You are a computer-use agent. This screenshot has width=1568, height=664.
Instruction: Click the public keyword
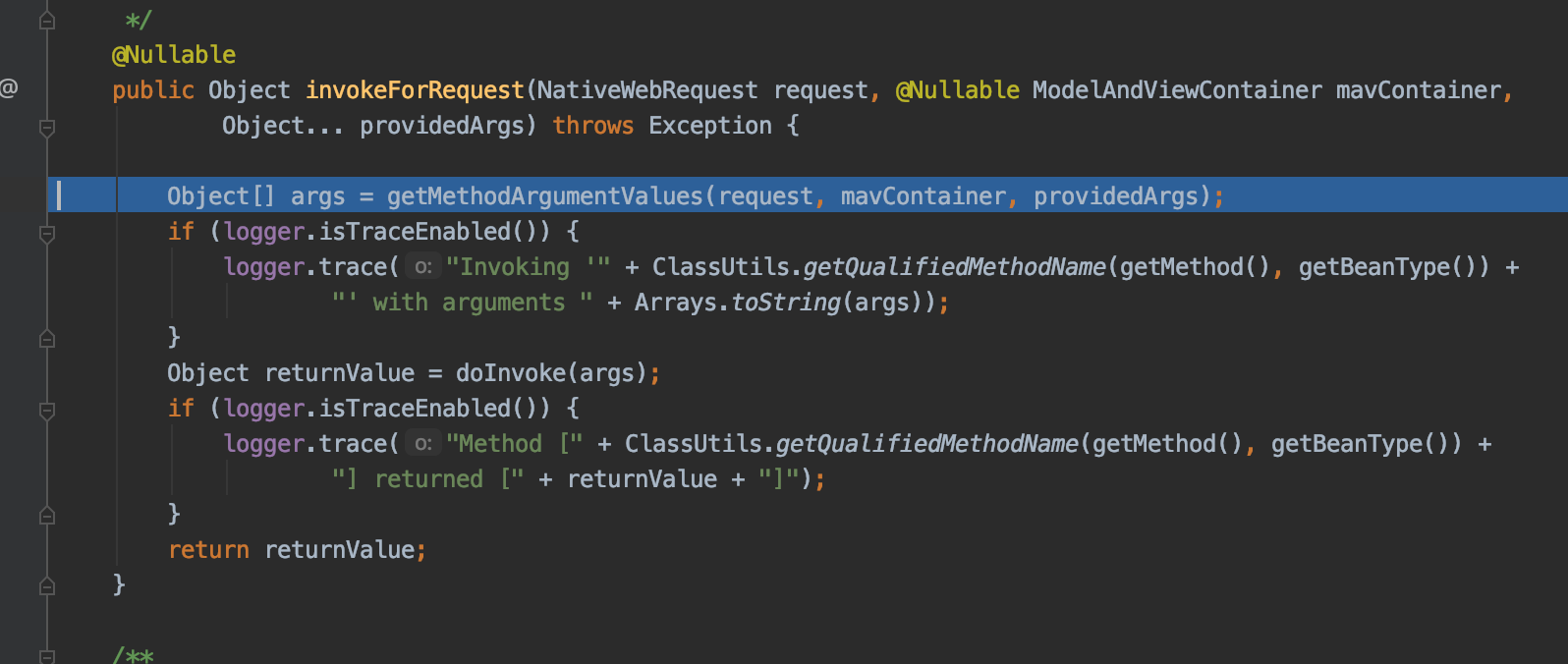[153, 90]
